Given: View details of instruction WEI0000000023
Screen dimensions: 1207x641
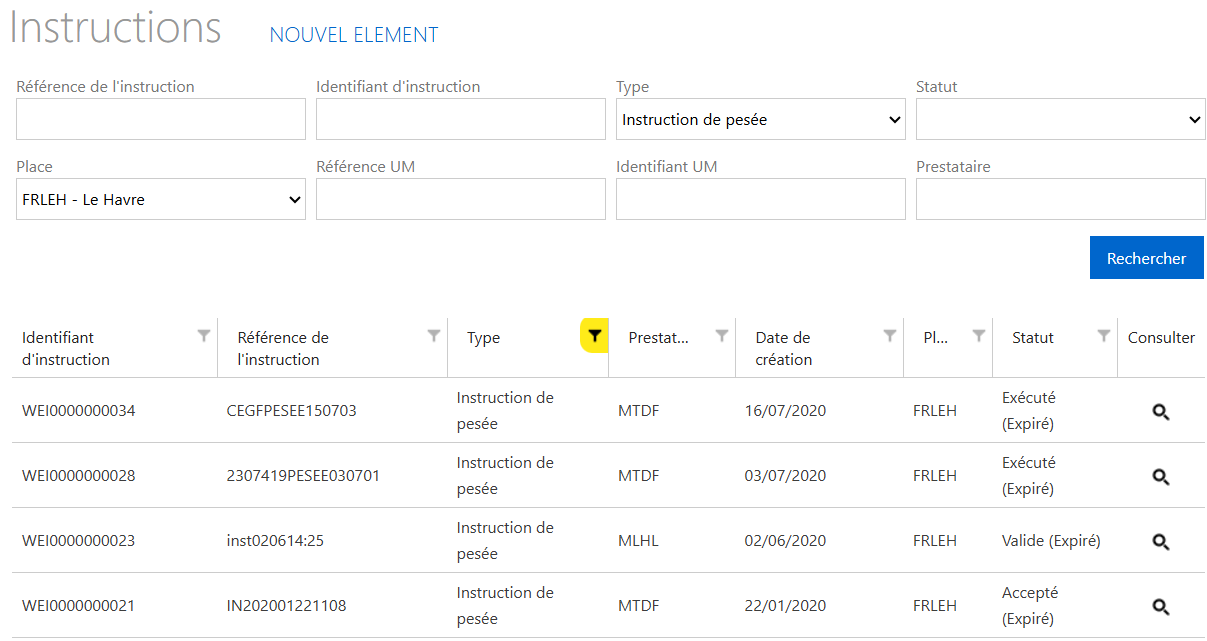Looking at the screenshot, I should tap(1161, 542).
